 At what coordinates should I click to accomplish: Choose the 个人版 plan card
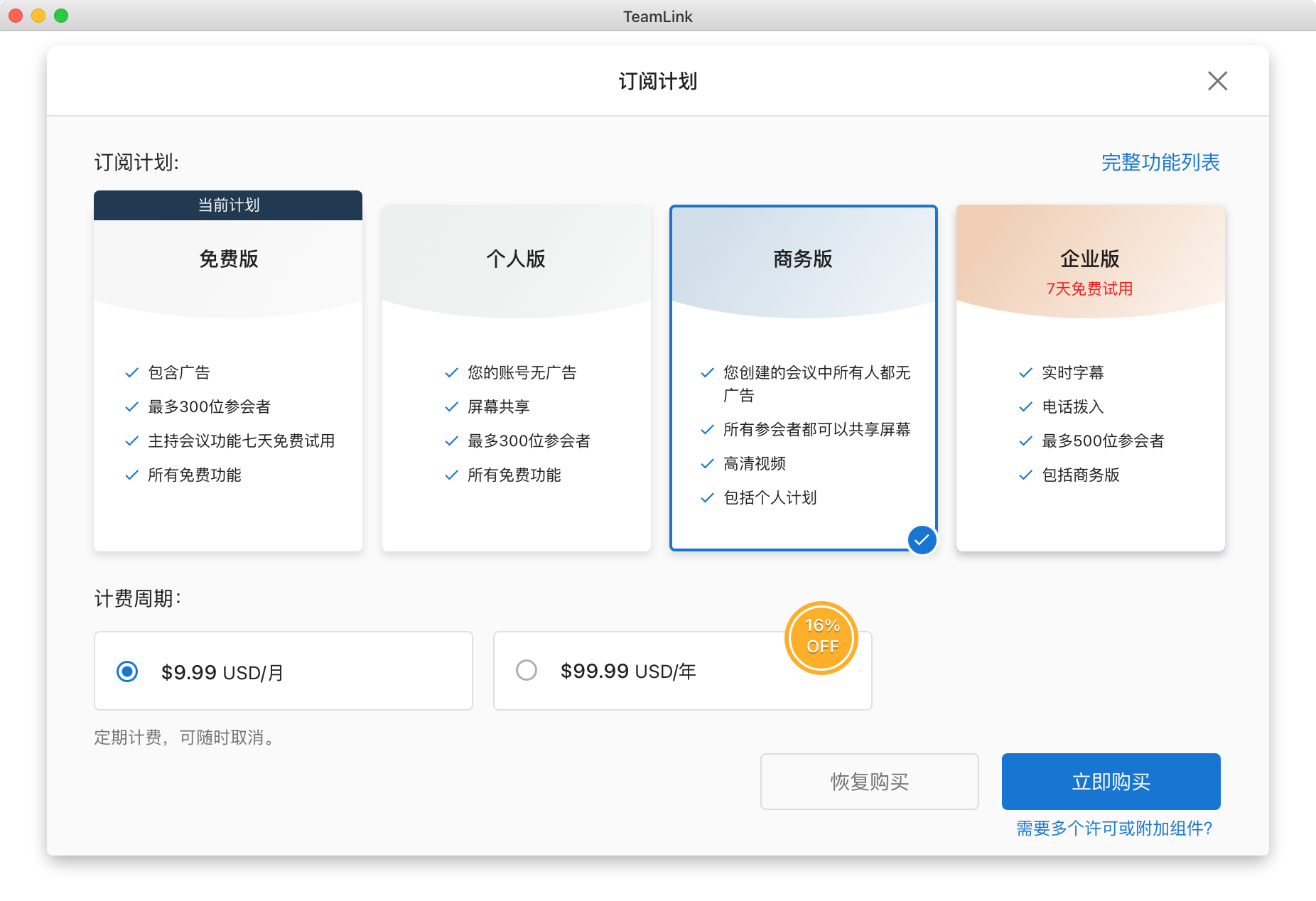[x=516, y=384]
